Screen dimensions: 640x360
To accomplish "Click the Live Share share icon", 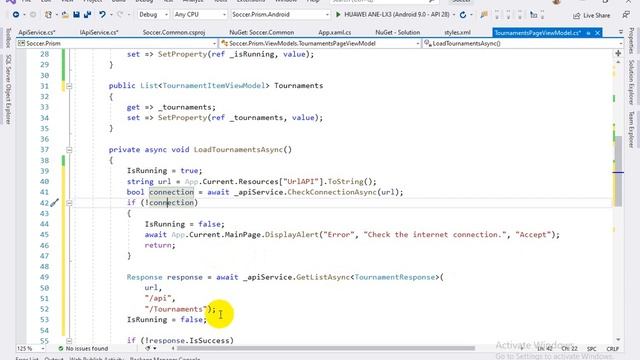I will tap(576, 16).
